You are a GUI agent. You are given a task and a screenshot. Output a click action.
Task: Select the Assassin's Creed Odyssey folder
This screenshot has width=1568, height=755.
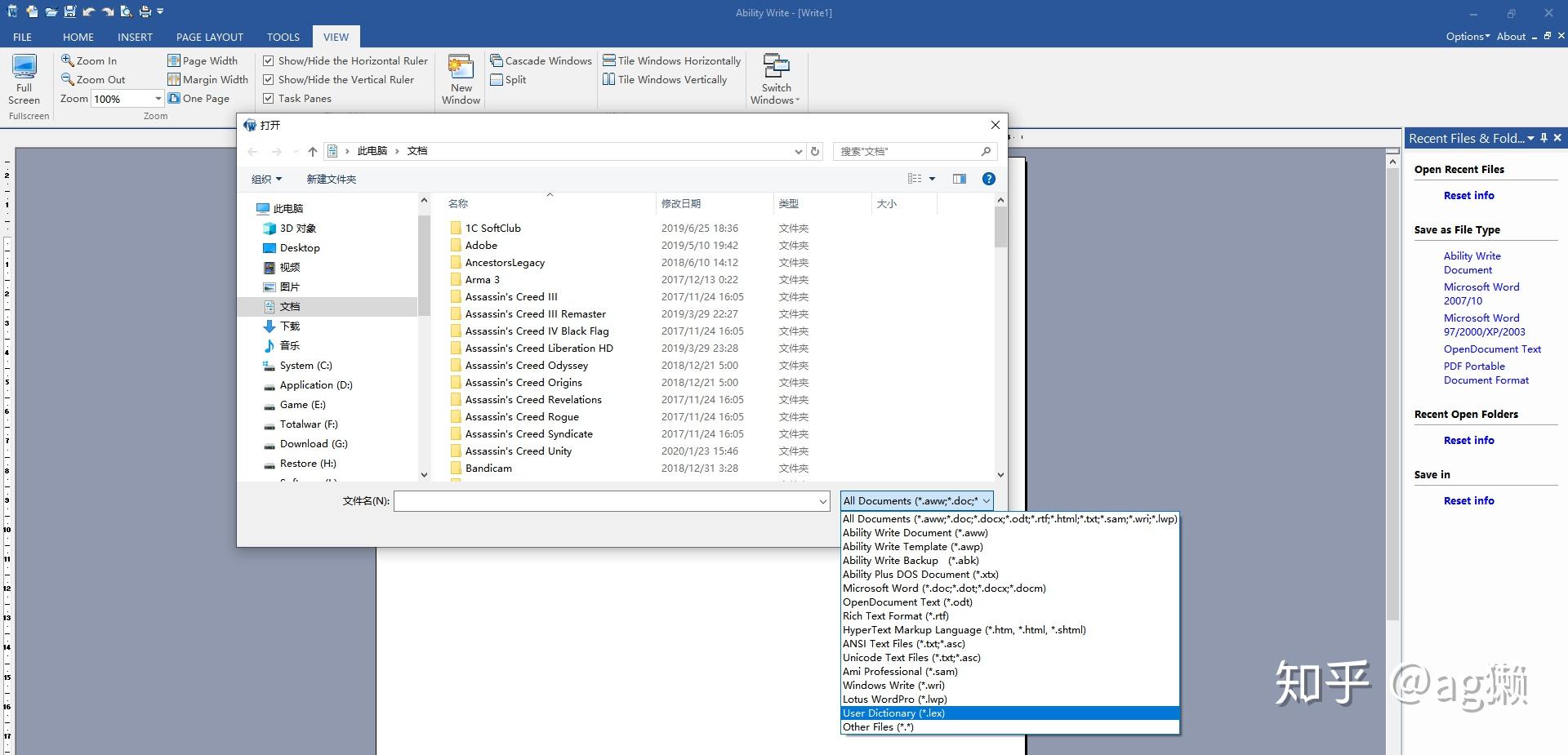tap(527, 365)
